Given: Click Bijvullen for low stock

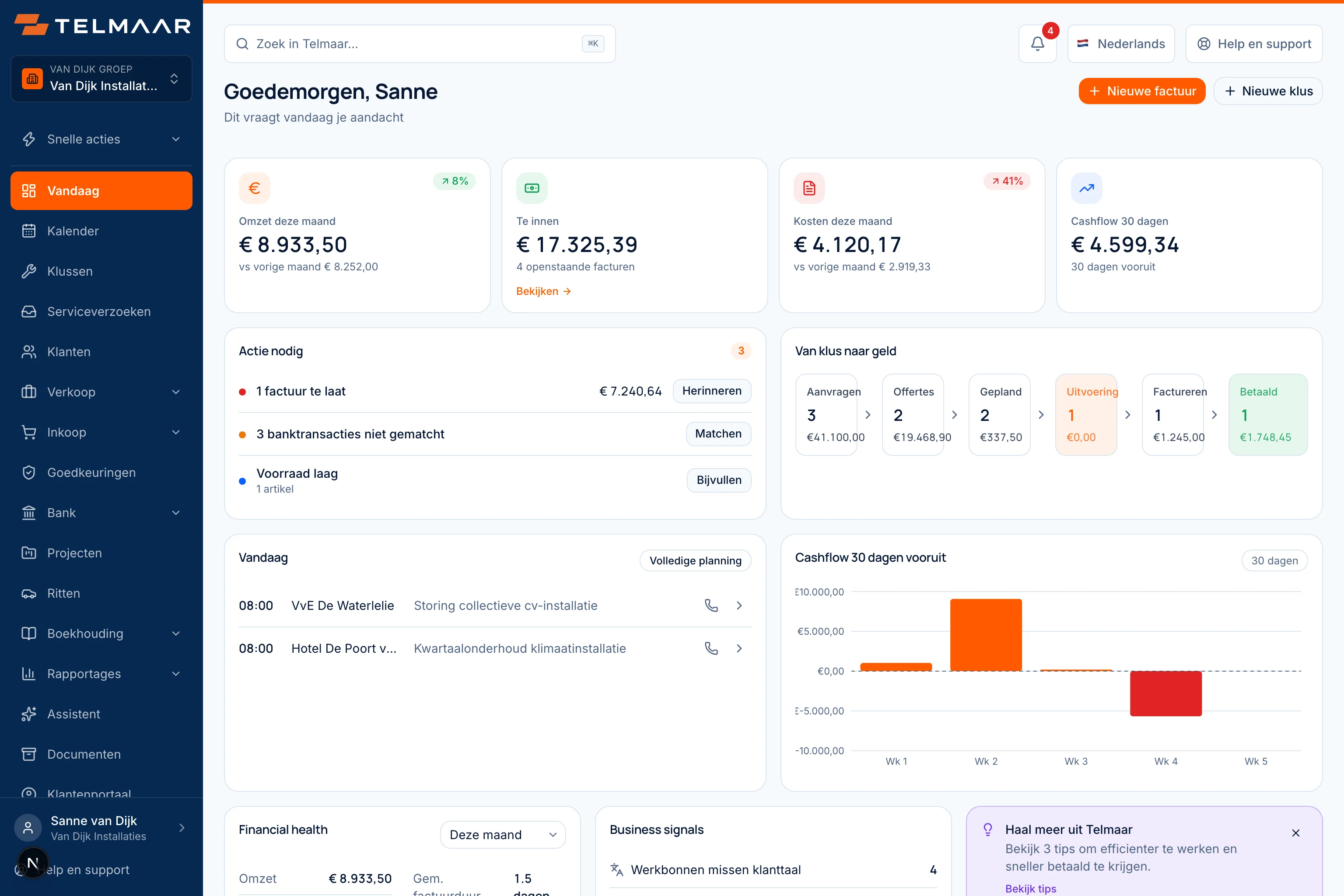Looking at the screenshot, I should (x=719, y=480).
